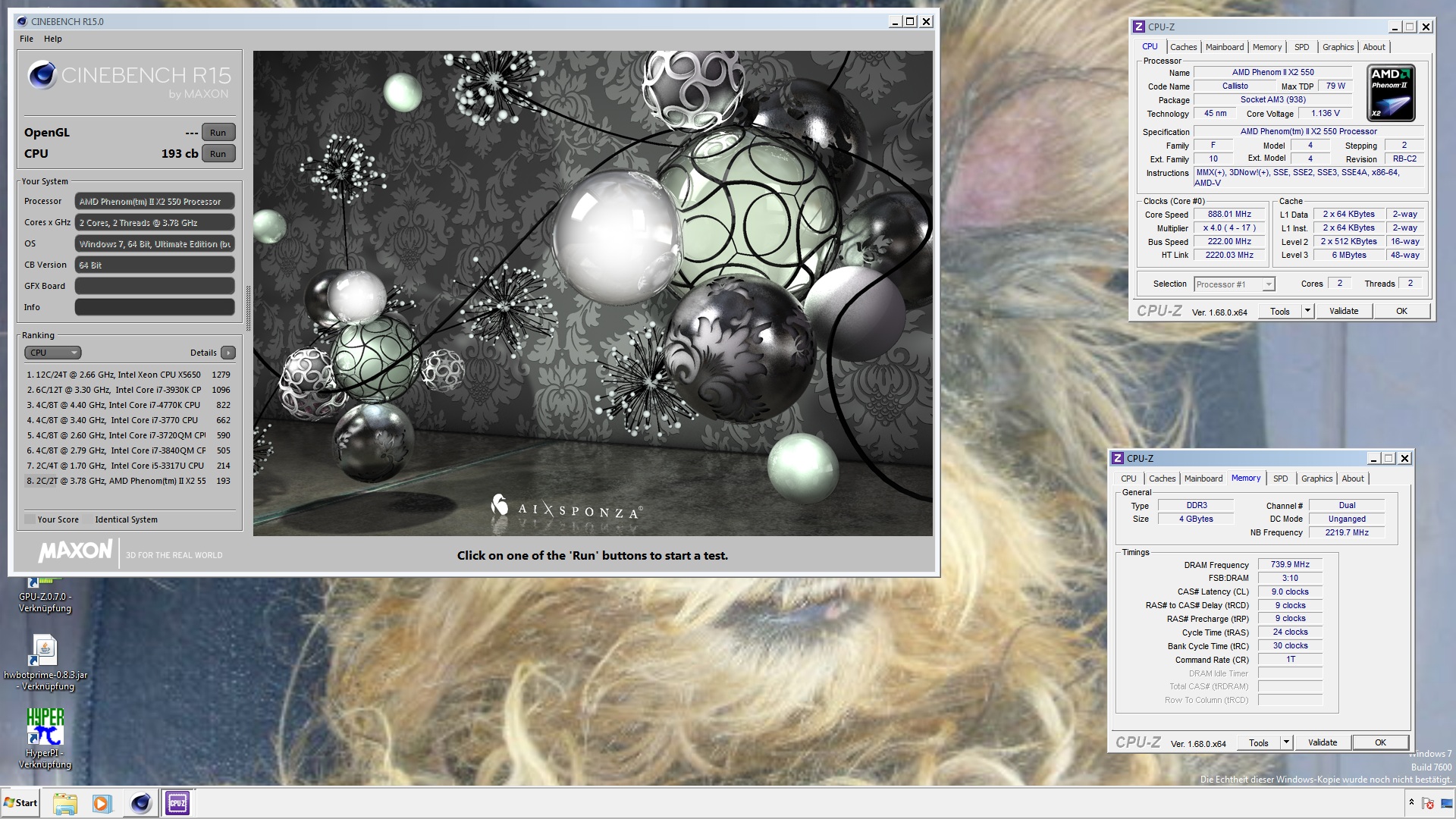Click OK in lower CPU-Z window
1456x819 pixels.
(x=1380, y=742)
